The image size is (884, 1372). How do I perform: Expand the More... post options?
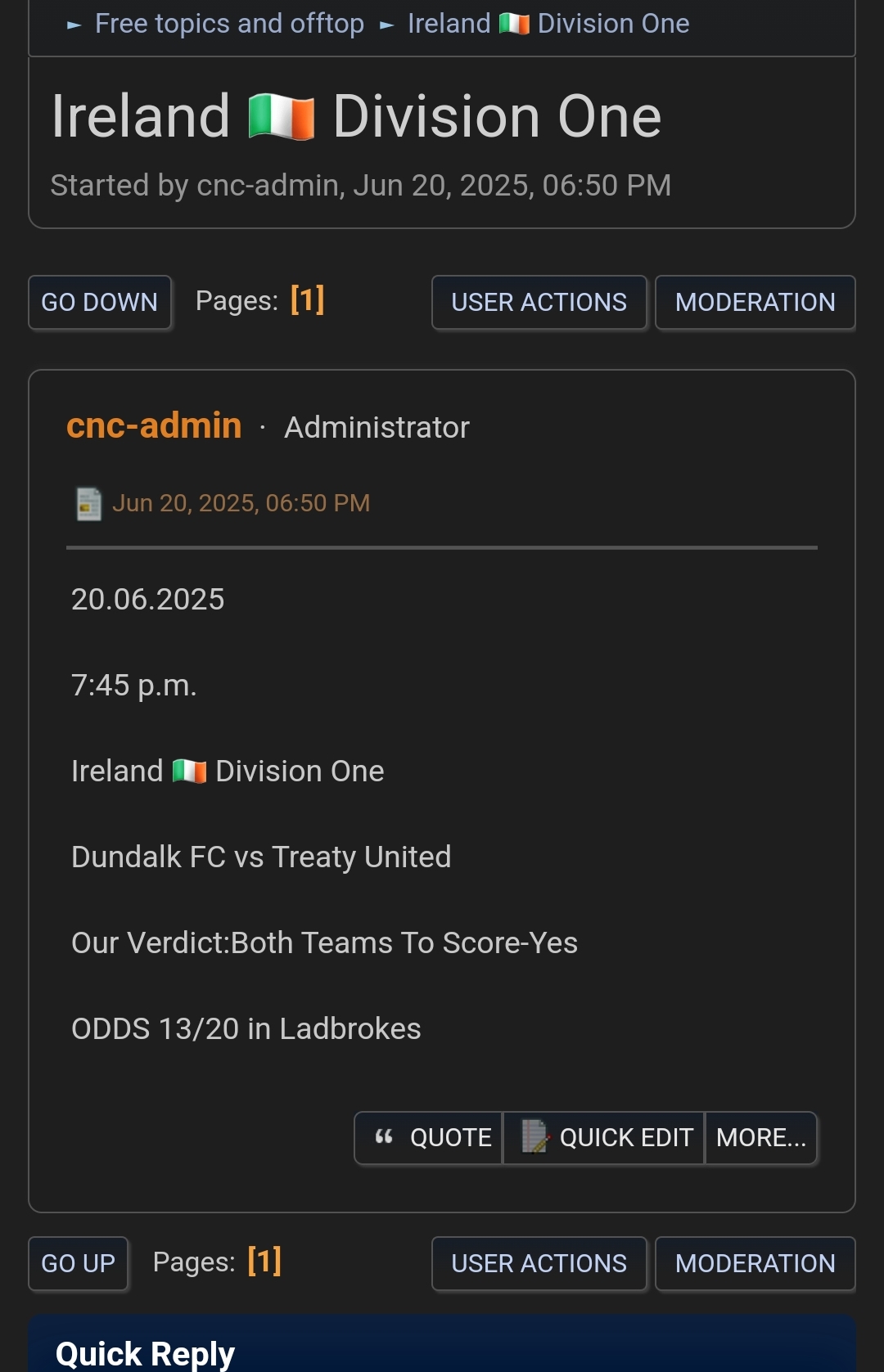tap(761, 1137)
